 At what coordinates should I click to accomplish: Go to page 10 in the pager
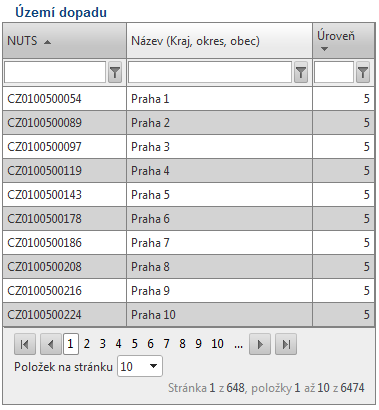217,344
